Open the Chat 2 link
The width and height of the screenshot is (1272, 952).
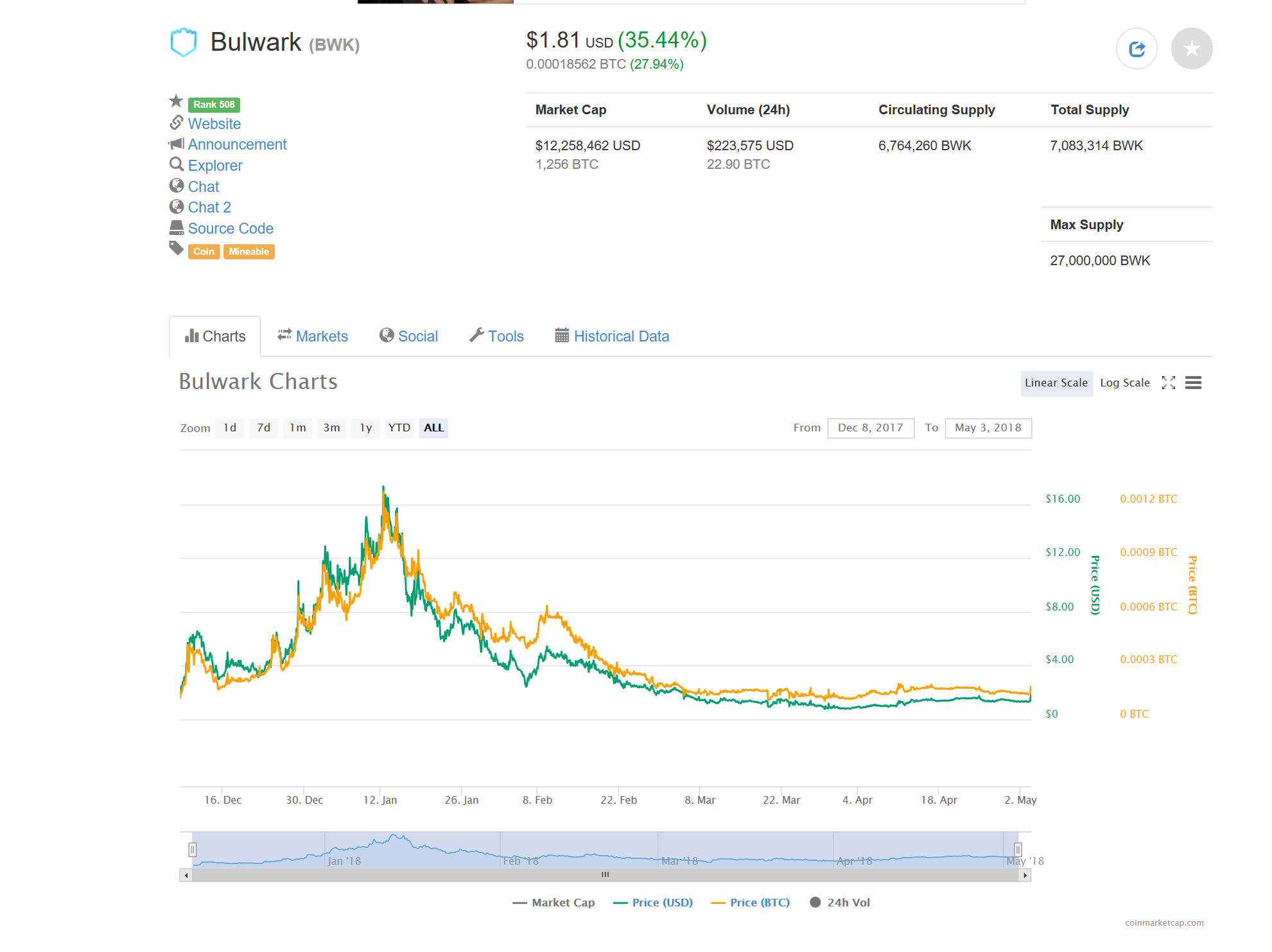coord(209,207)
